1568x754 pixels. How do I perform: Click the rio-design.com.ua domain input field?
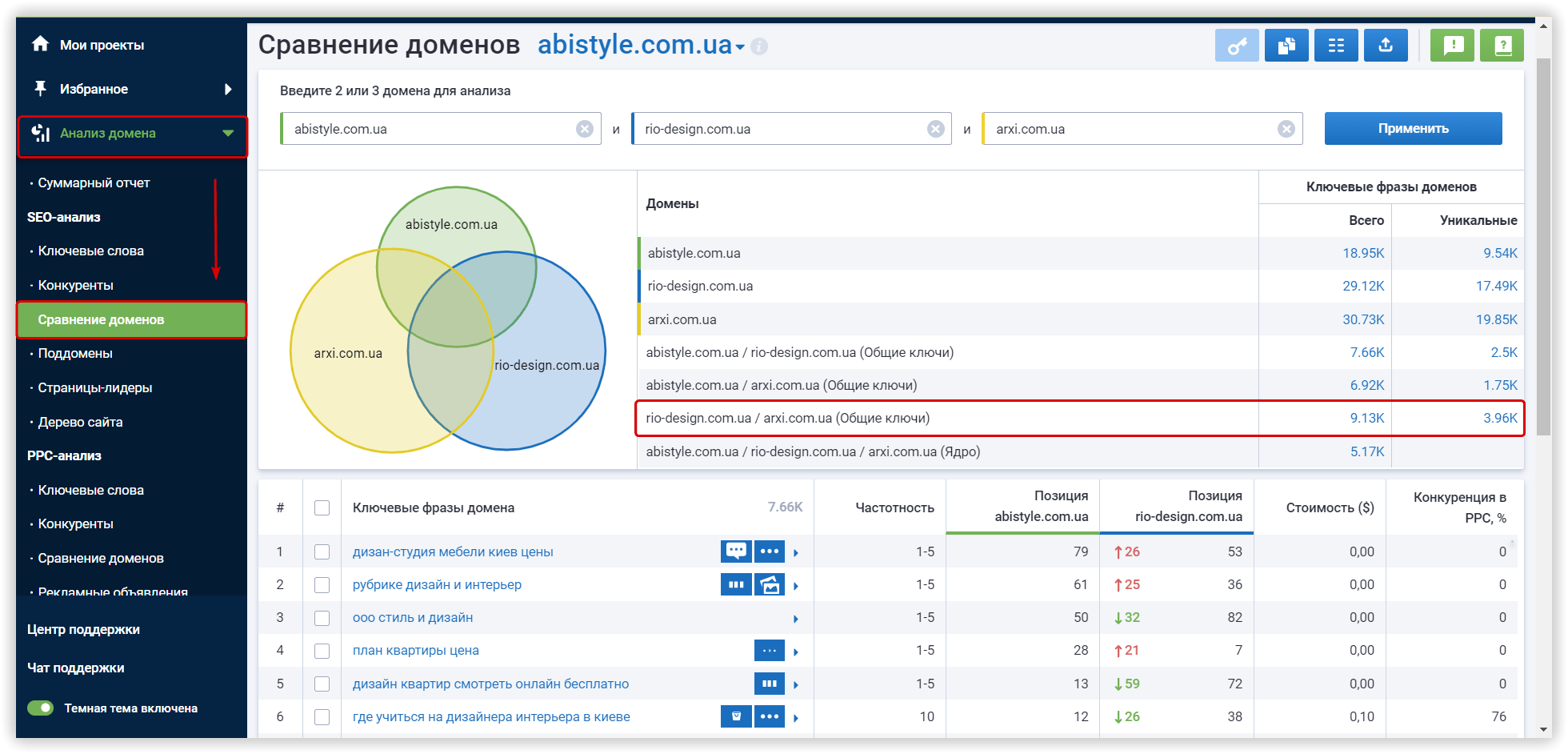point(780,129)
